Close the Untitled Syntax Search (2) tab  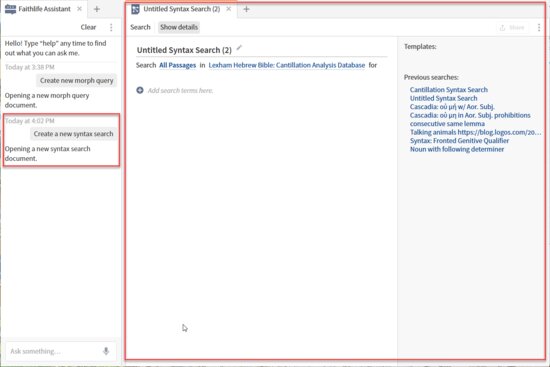(x=229, y=9)
